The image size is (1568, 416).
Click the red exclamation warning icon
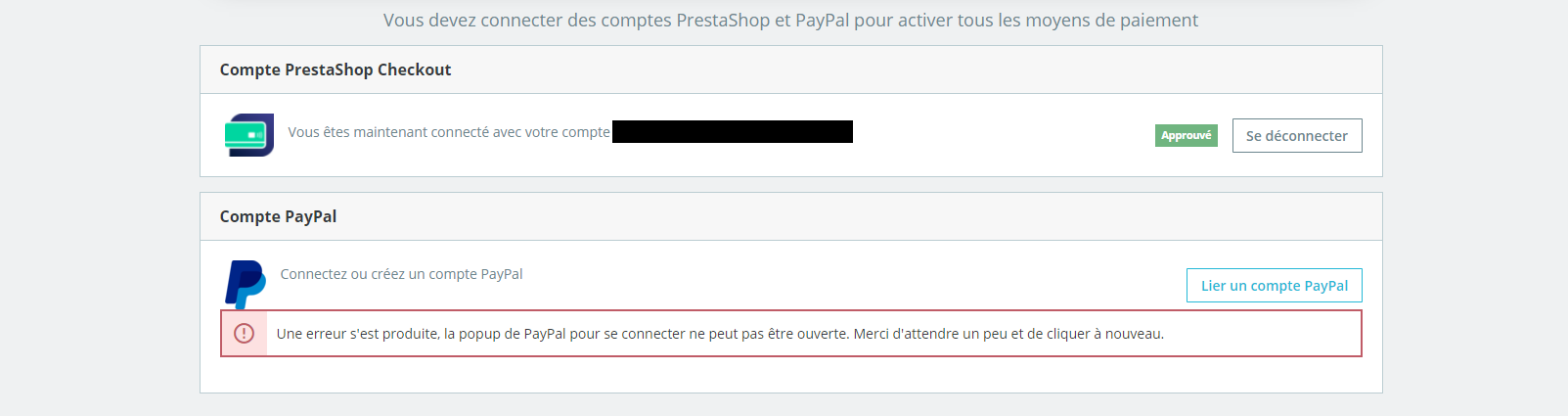pyautogui.click(x=245, y=334)
